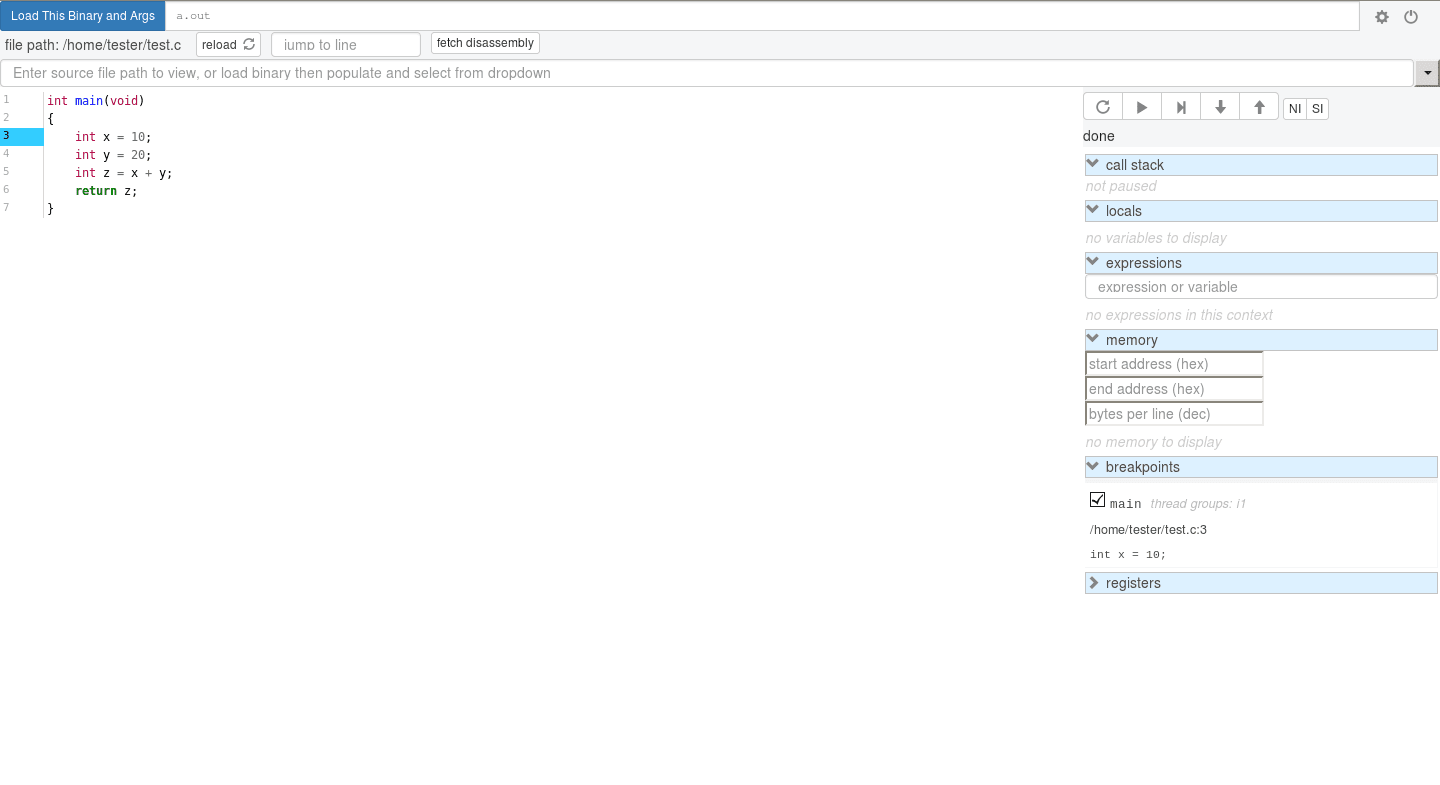Collapse the memory section

point(1261,340)
